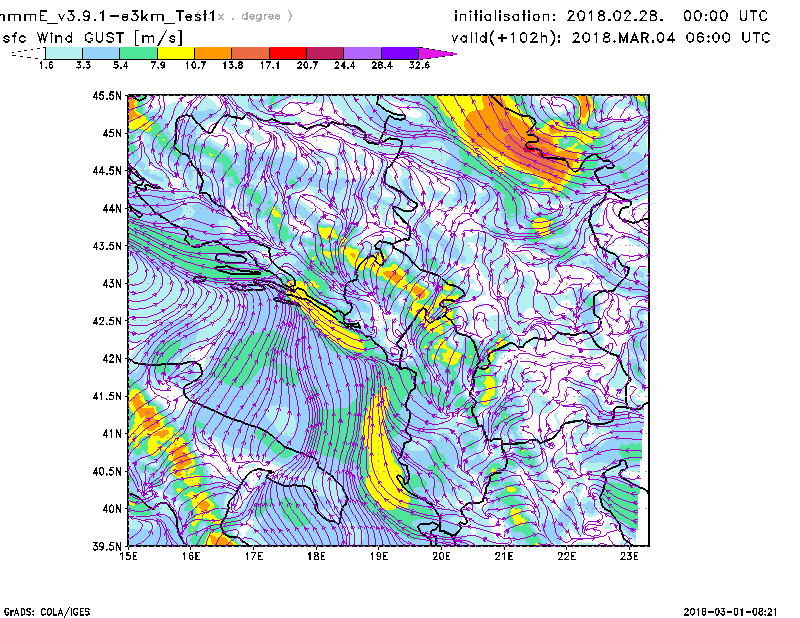Click the '32.6' legend value
The image size is (800, 618).
[419, 65]
